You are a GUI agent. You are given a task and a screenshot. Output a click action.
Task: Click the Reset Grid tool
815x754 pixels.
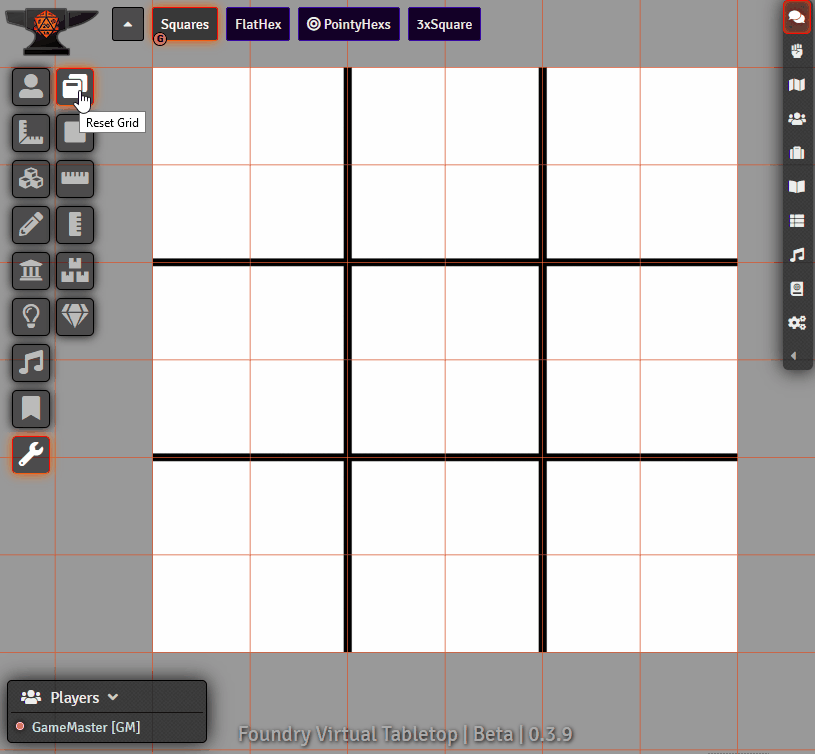point(75,87)
